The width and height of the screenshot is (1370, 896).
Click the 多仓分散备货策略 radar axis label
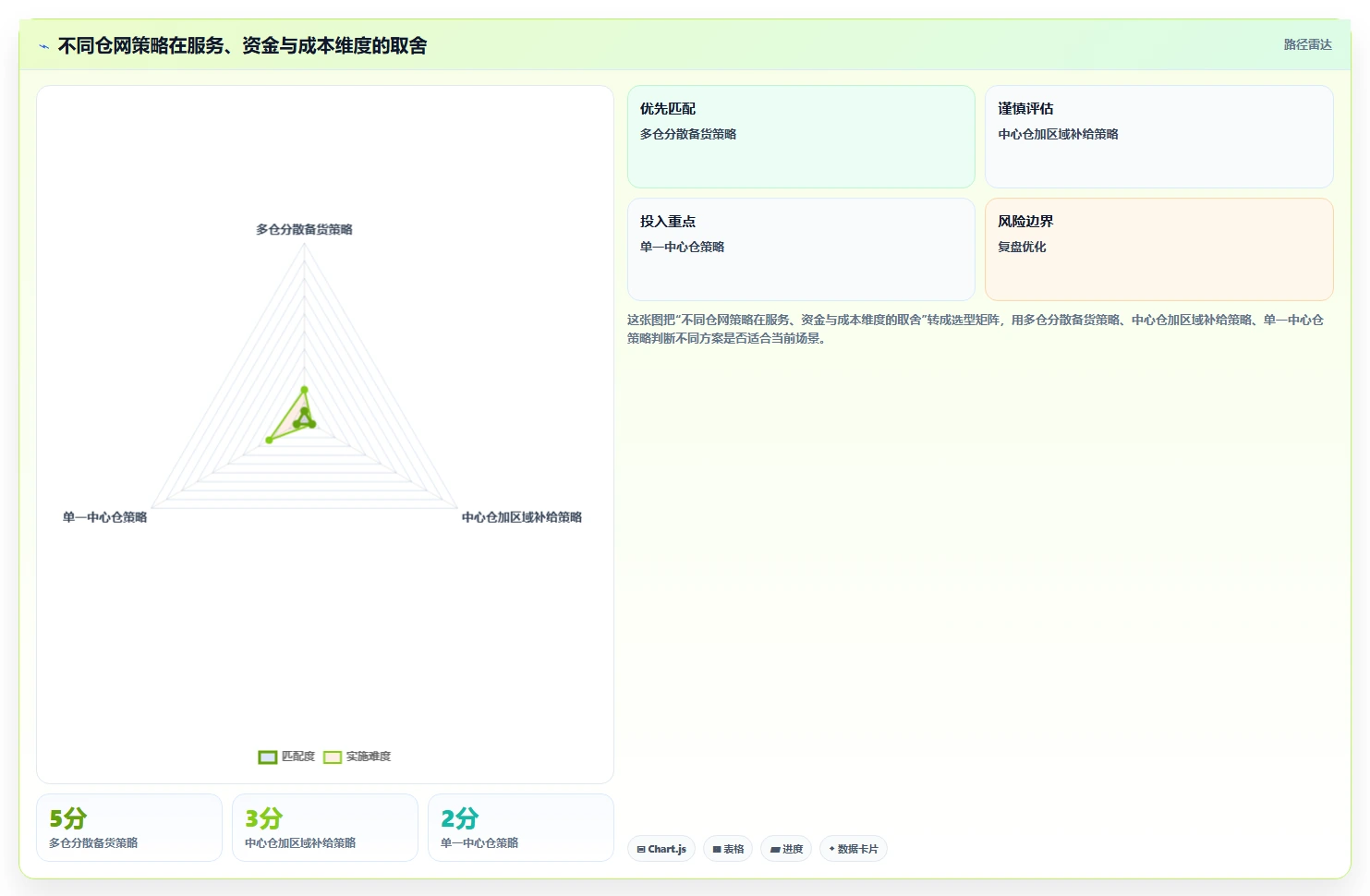(304, 229)
